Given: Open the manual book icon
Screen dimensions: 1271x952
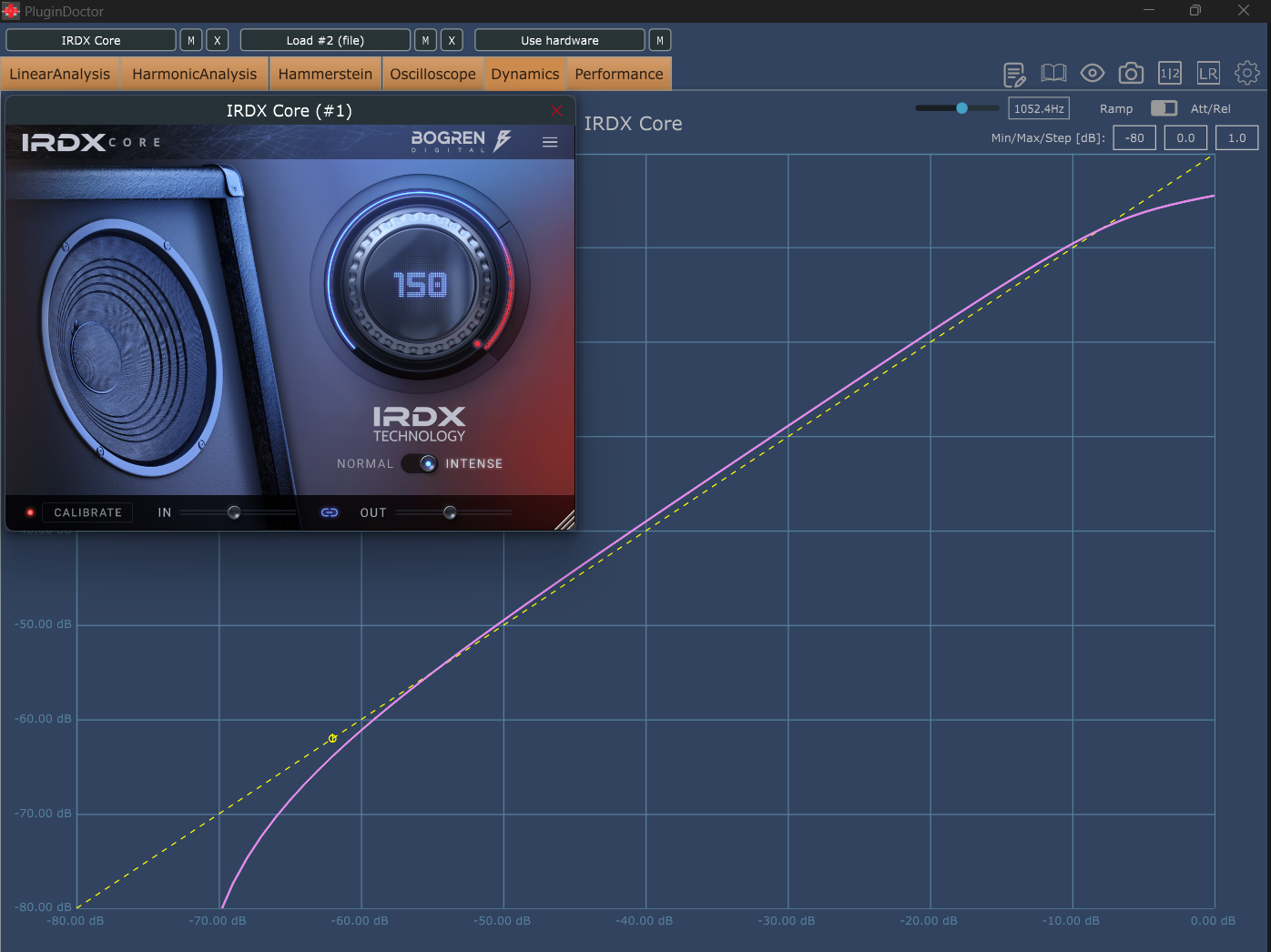Looking at the screenshot, I should pos(1053,74).
